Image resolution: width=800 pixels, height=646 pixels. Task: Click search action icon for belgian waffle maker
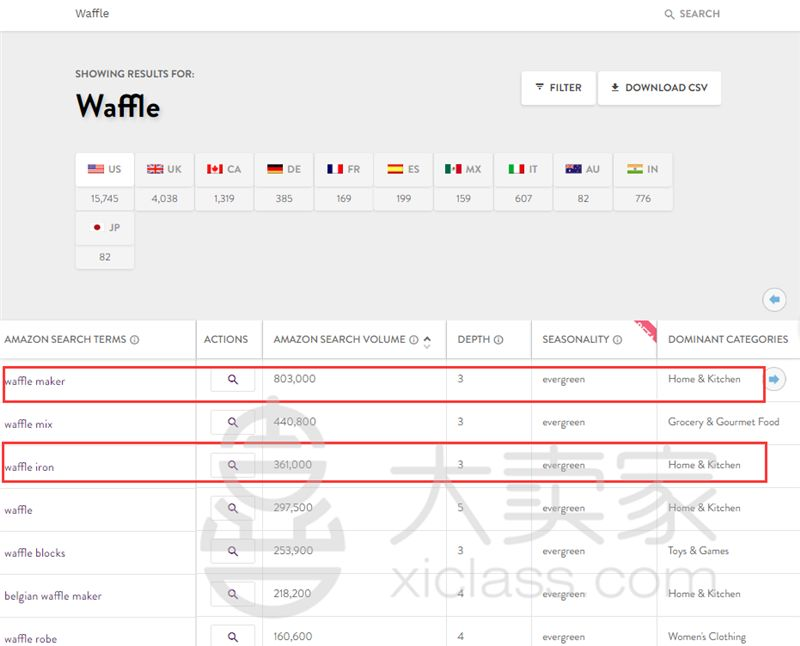coord(233,594)
